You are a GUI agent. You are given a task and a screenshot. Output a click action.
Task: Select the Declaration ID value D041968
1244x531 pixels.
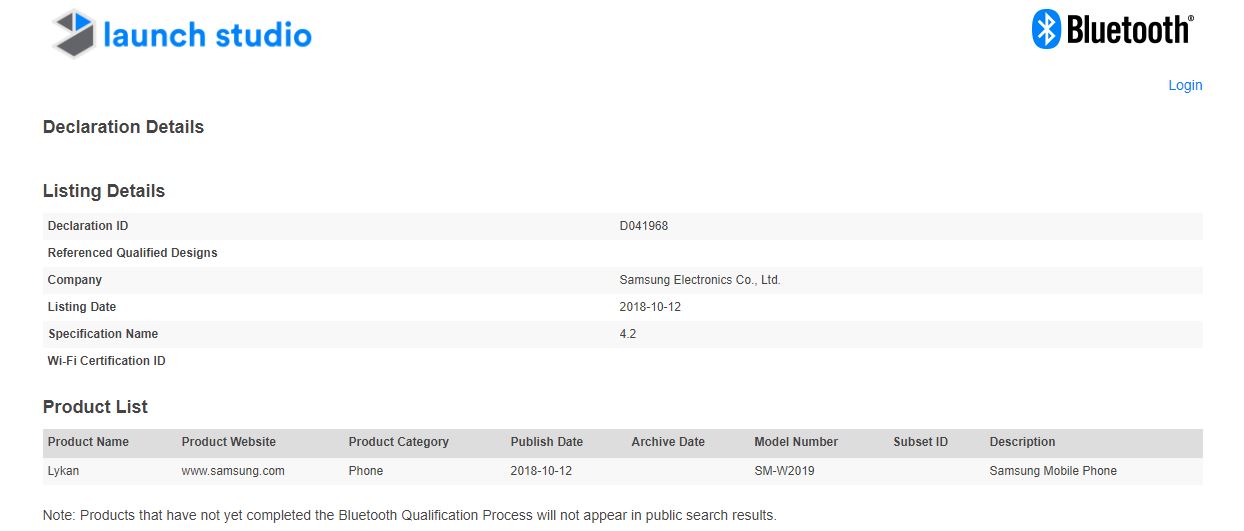click(x=644, y=226)
